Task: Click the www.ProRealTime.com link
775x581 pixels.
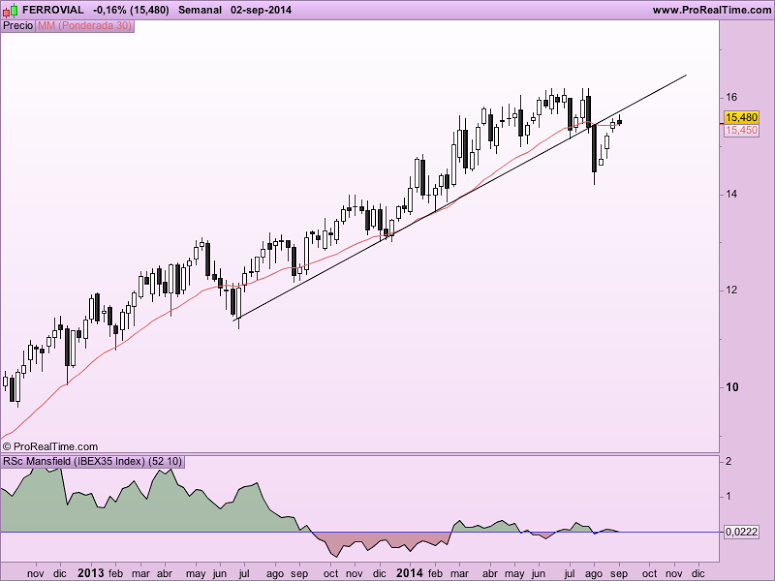Action: (712, 10)
